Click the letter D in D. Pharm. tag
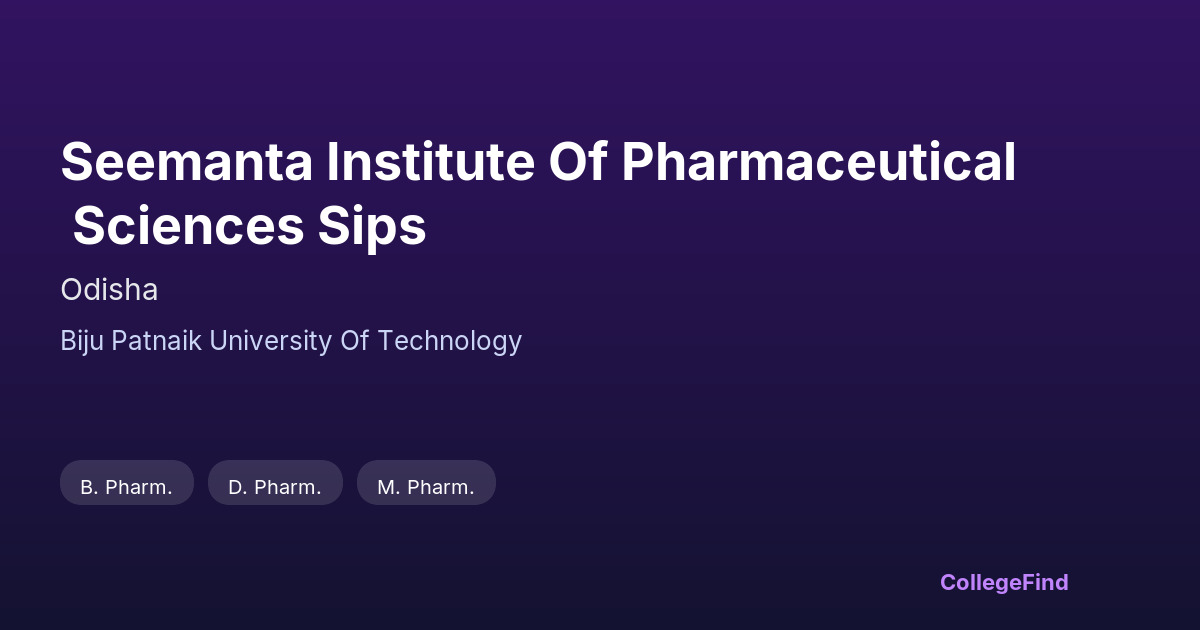The width and height of the screenshot is (1200, 630). (x=236, y=487)
